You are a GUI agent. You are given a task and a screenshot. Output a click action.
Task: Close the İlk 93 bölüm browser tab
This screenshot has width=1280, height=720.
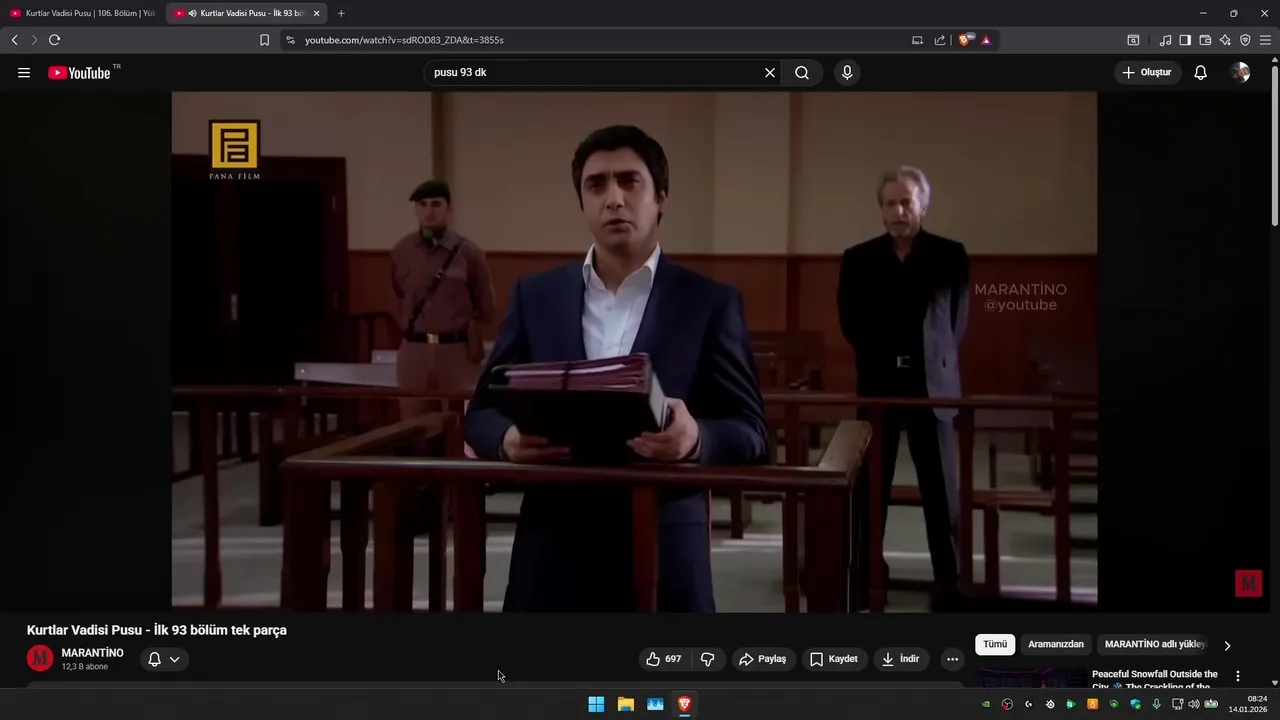click(x=317, y=13)
